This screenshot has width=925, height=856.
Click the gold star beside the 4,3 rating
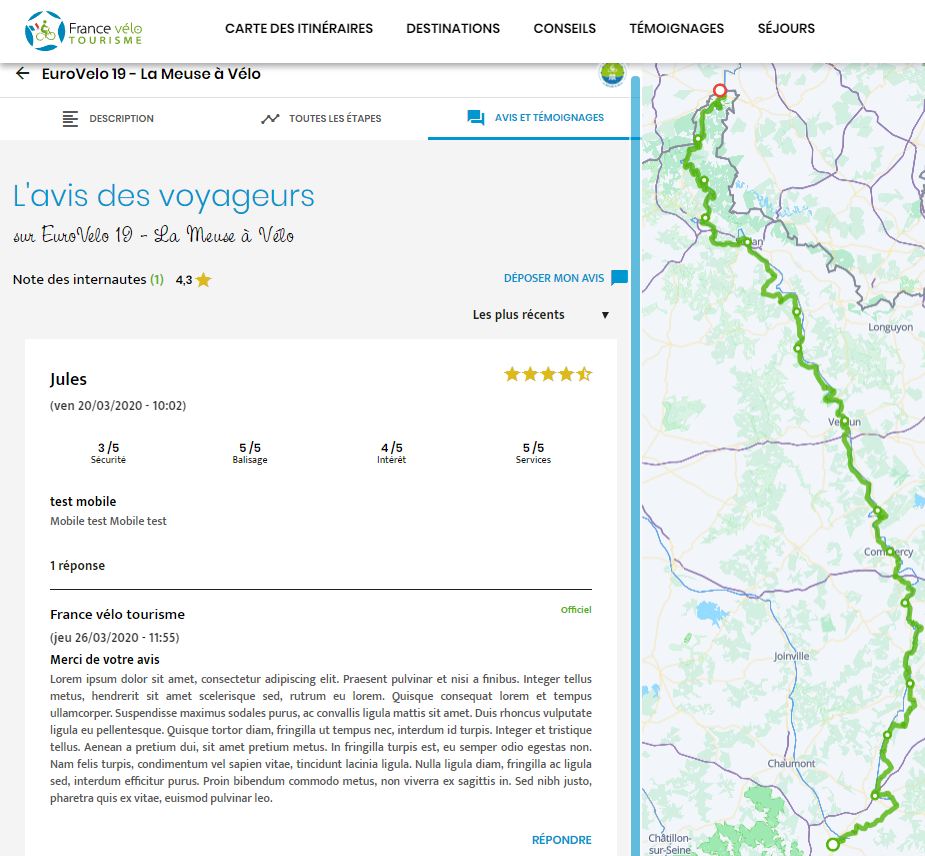[x=204, y=280]
